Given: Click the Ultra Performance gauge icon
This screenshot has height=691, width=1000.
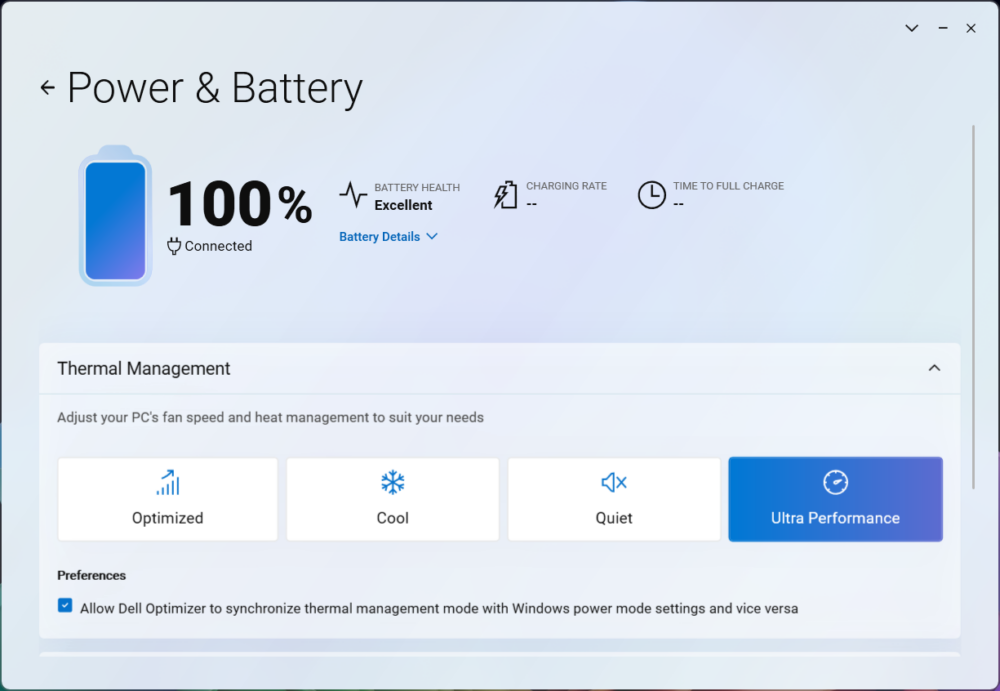Looking at the screenshot, I should pos(835,482).
